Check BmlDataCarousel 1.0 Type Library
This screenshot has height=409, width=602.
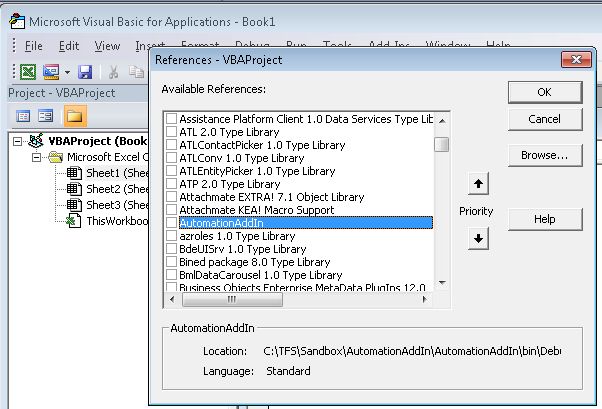click(x=171, y=275)
